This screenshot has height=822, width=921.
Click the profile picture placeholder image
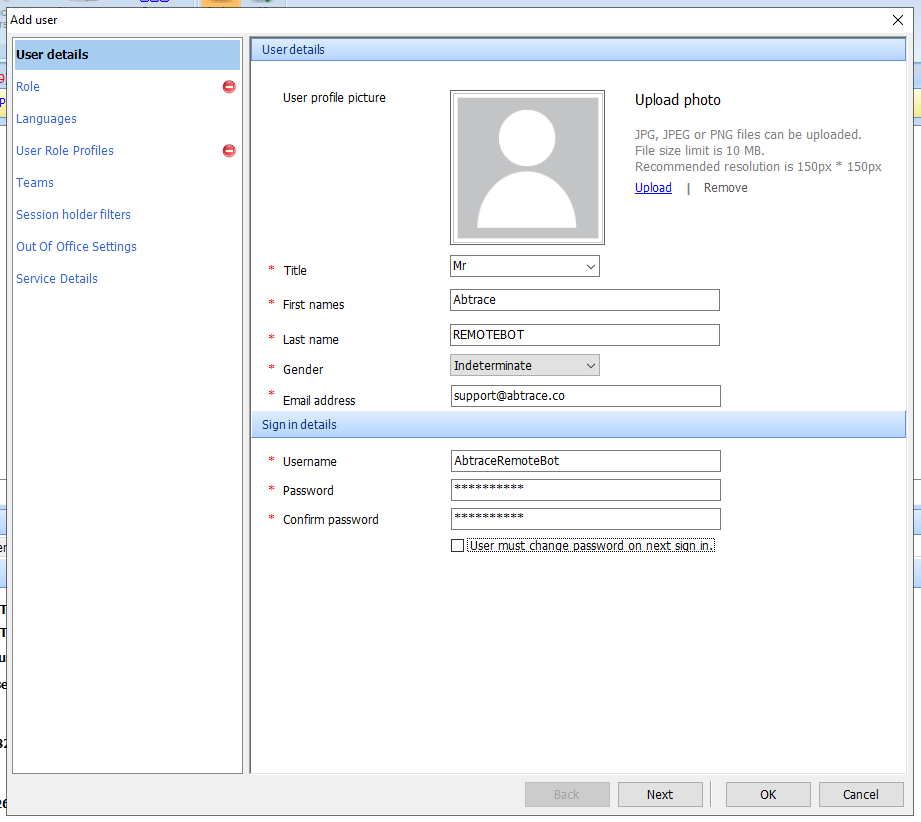coord(527,166)
